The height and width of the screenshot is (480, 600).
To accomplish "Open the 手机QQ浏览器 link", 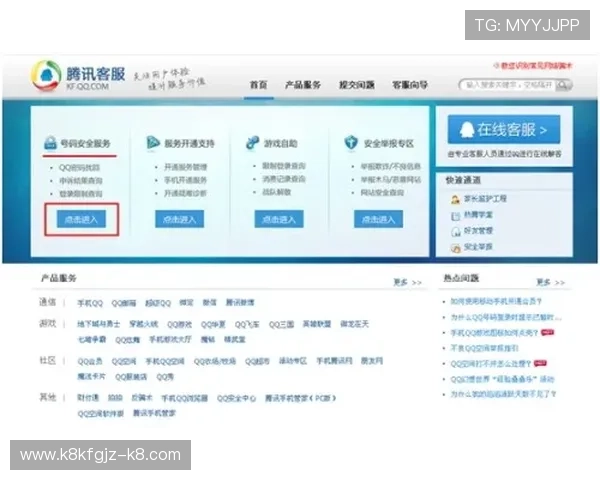I will pyautogui.click(x=184, y=398).
